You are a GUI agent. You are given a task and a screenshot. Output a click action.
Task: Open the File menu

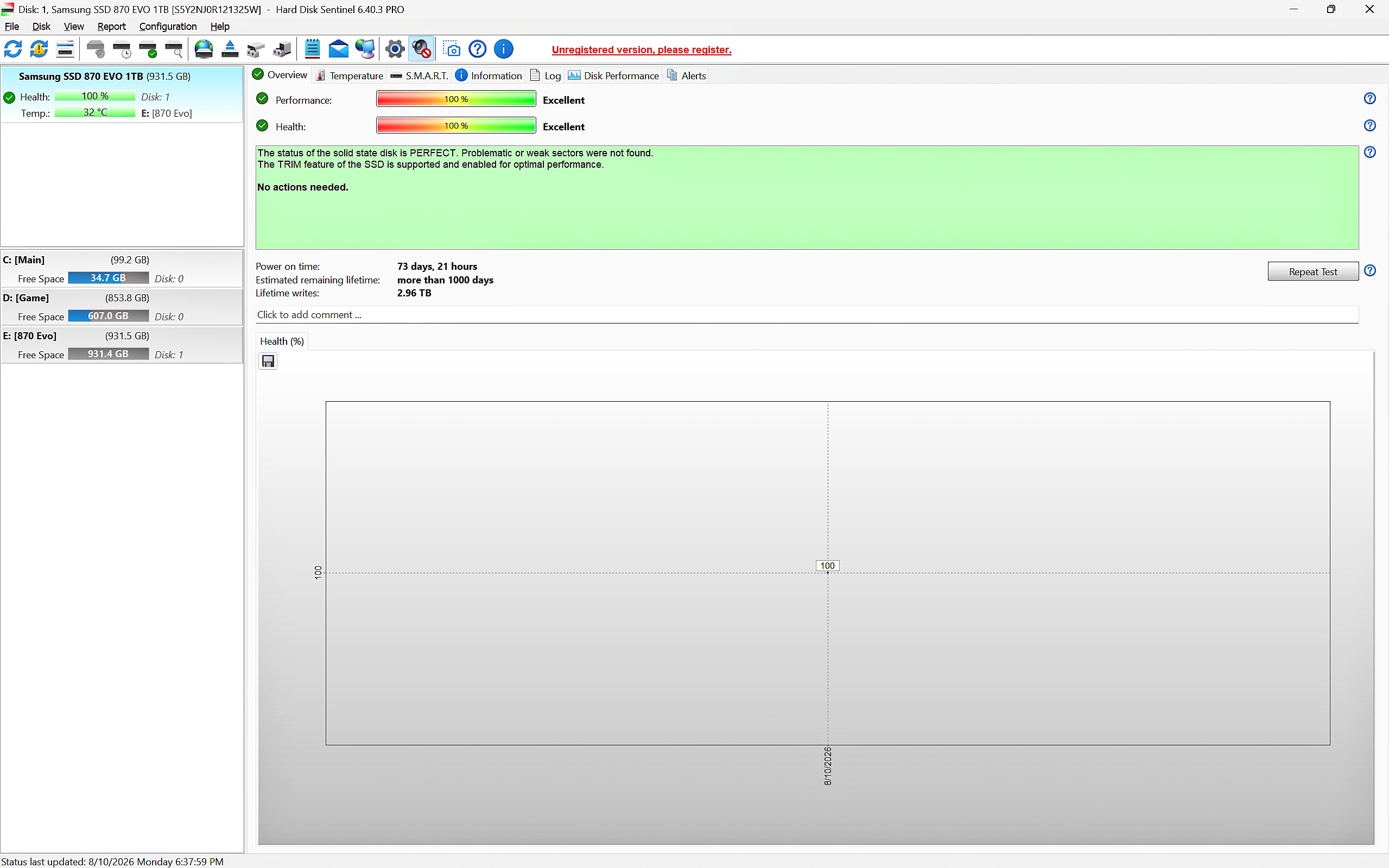point(11,27)
